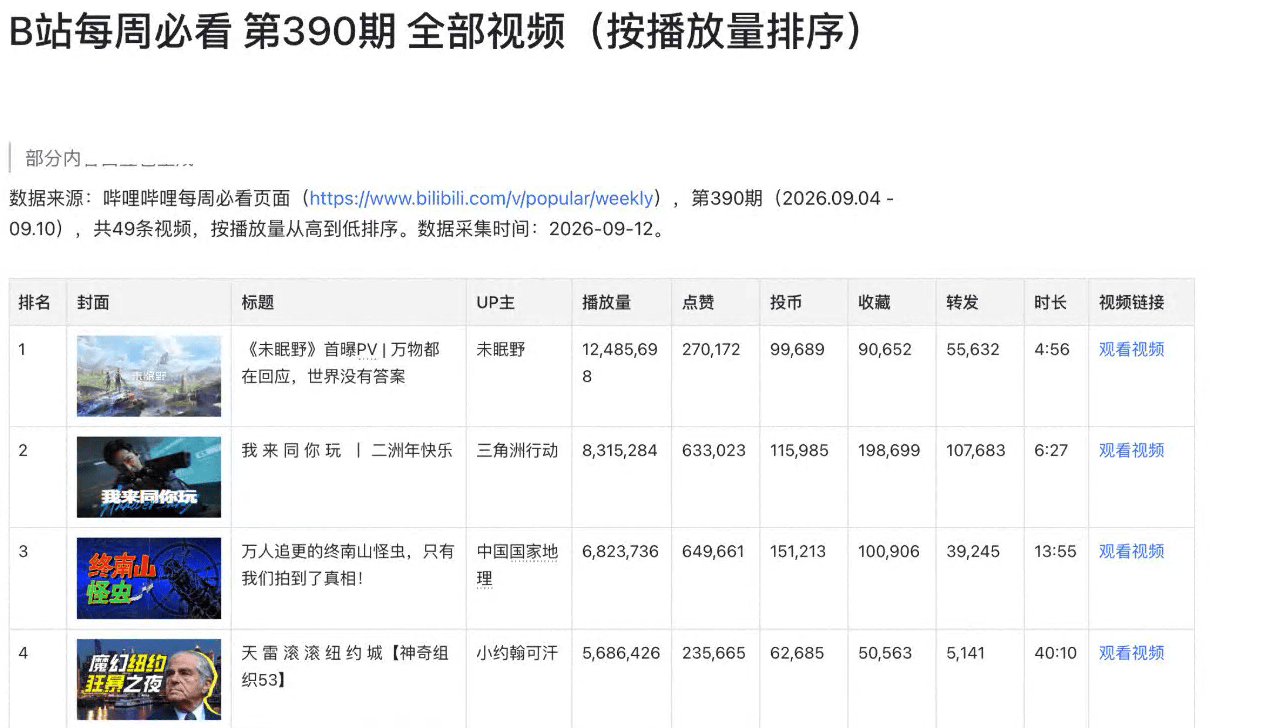Screen dimensions: 1270x728
Task: Click play count 5,686,426
Action: tap(621, 653)
